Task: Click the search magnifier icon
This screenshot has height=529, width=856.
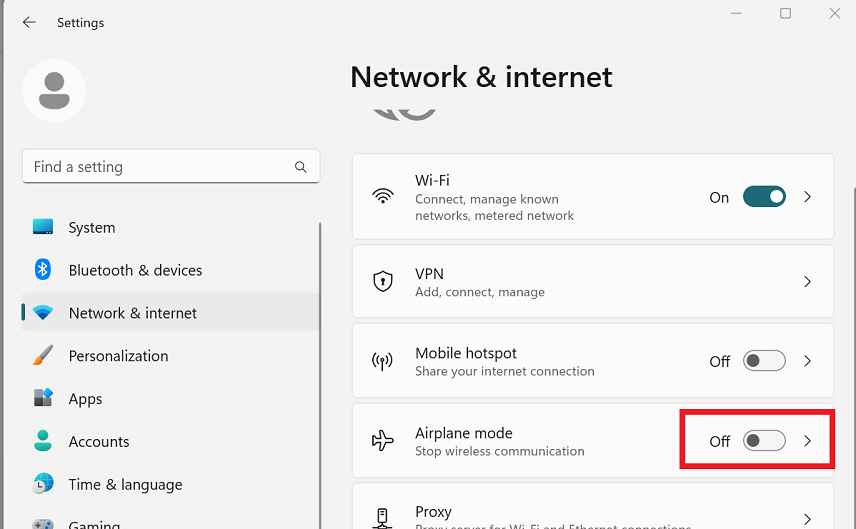Action: click(x=300, y=167)
